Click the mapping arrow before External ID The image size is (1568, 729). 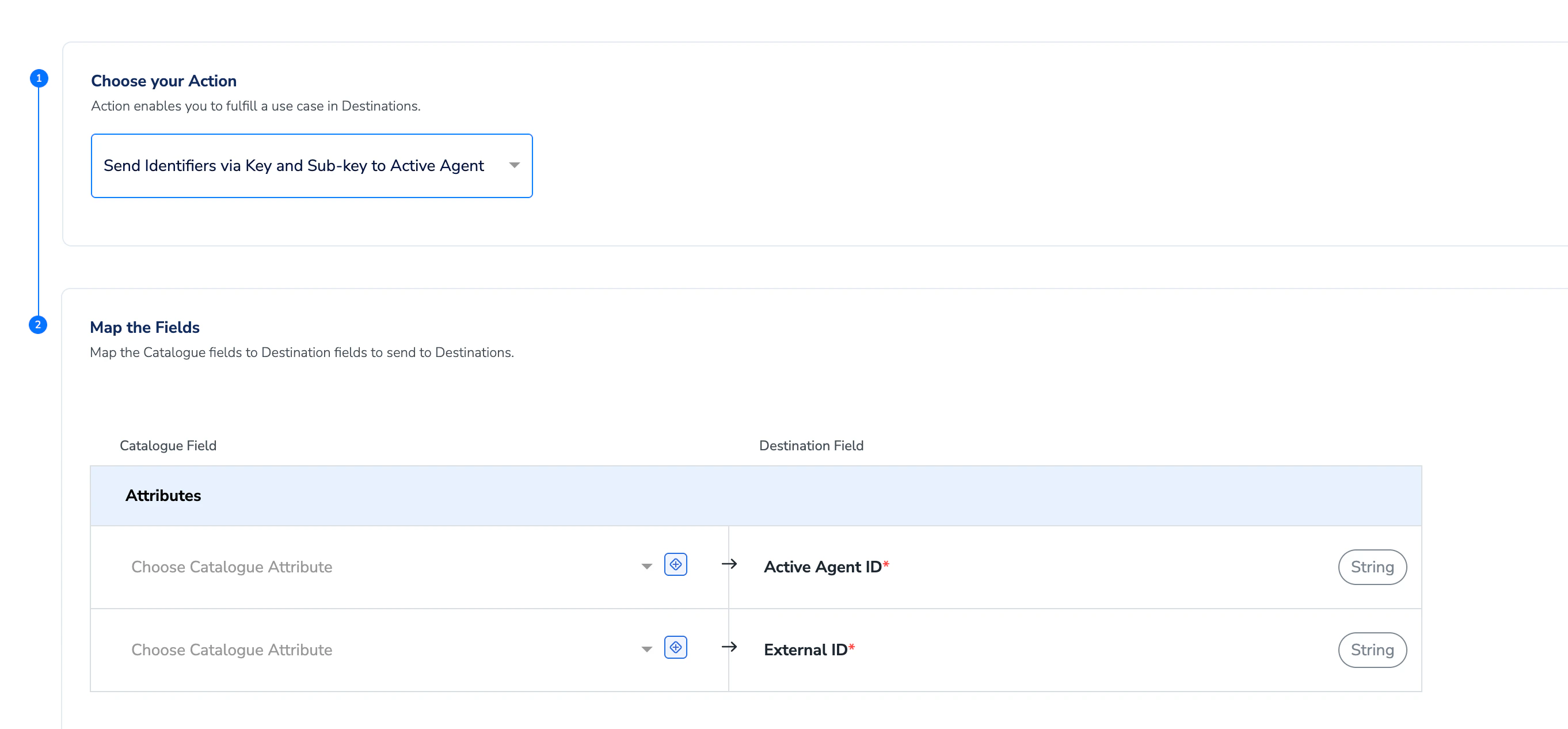coord(729,647)
